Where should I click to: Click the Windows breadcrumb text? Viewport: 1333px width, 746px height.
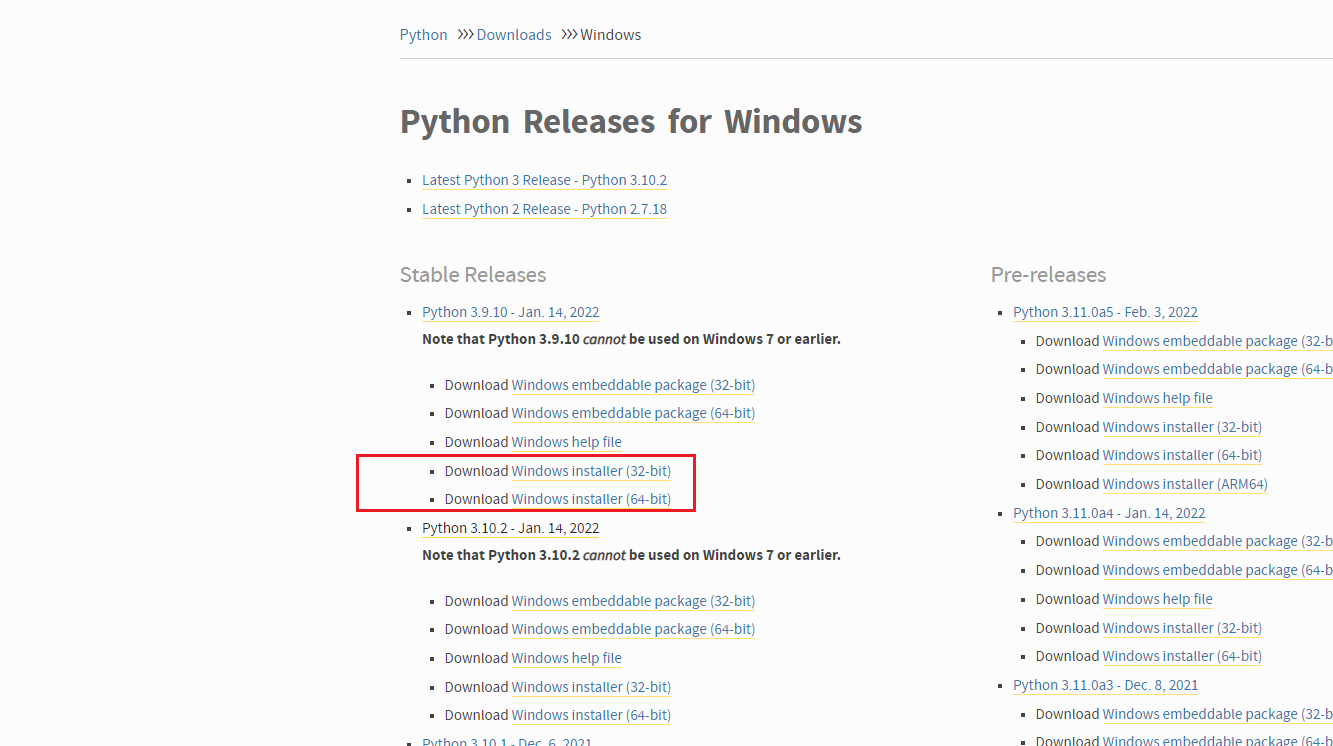tap(611, 34)
